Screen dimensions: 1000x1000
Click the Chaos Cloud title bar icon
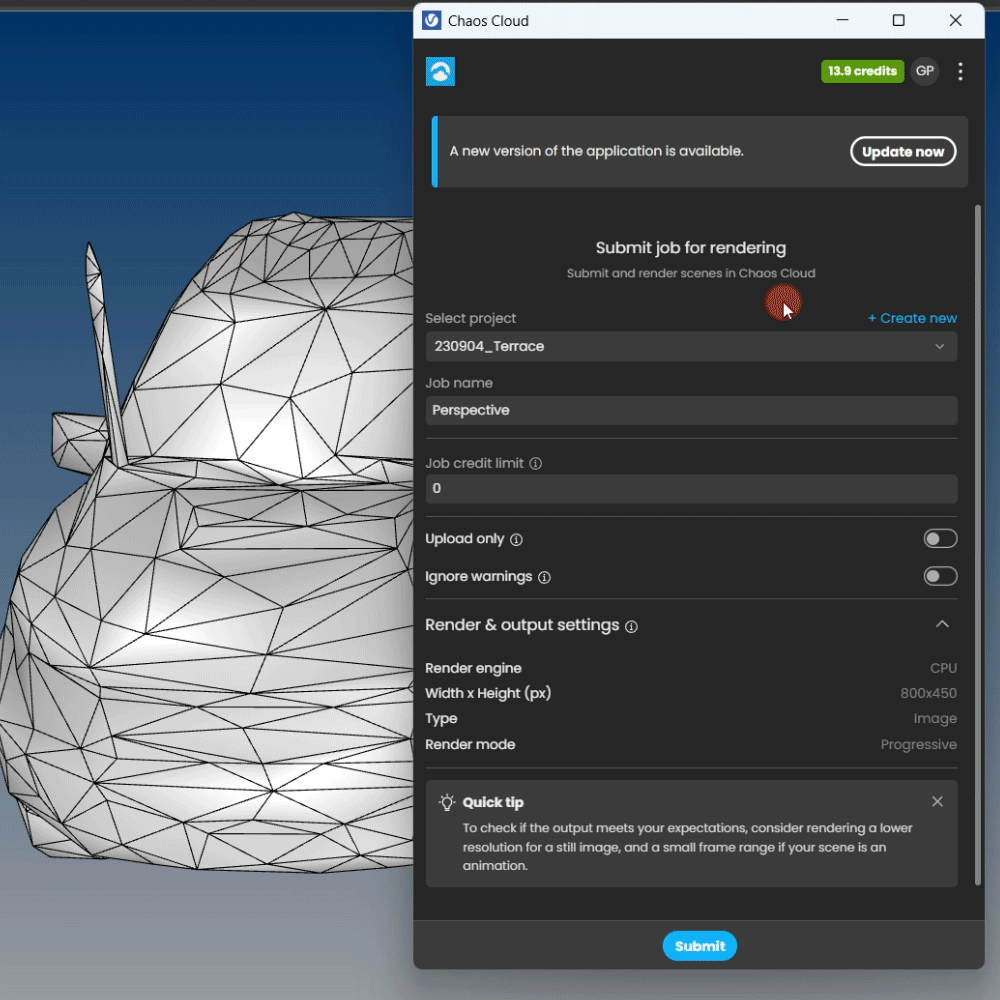coord(432,20)
